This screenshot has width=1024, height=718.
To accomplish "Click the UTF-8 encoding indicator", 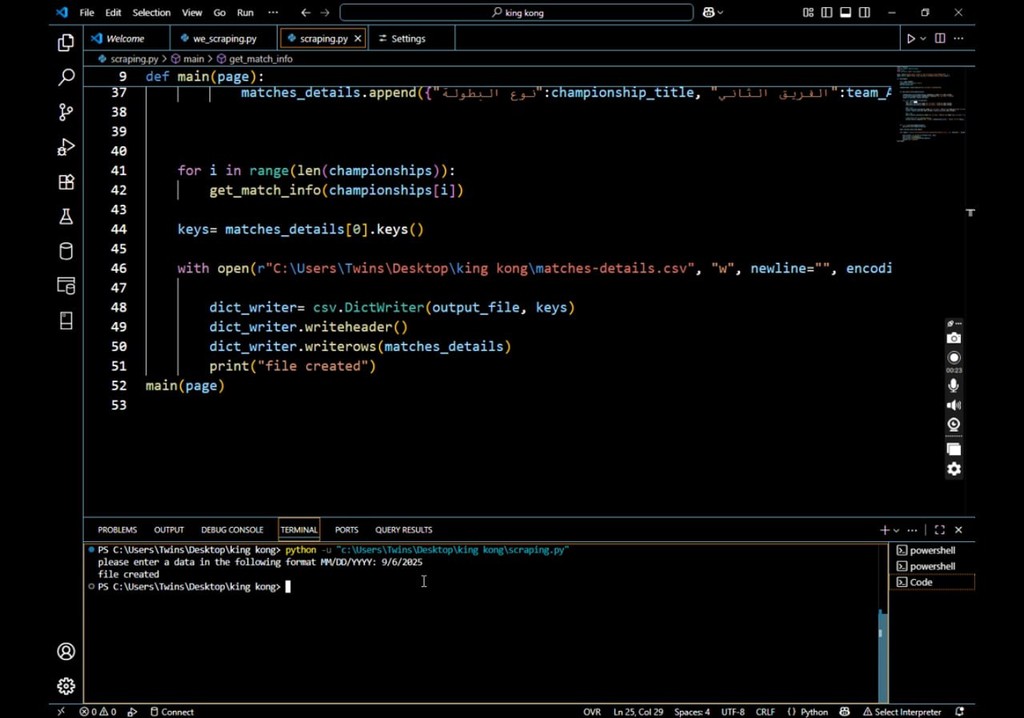I will pyautogui.click(x=732, y=712).
